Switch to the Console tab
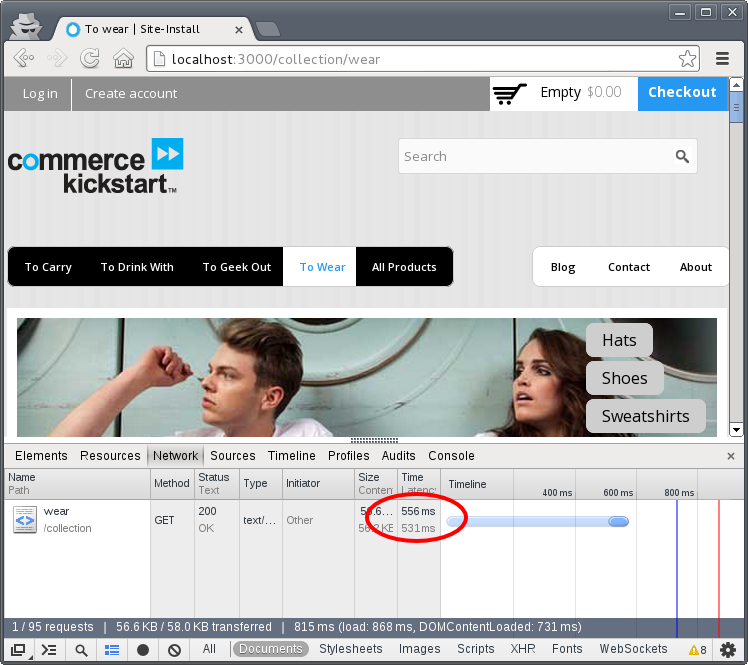The width and height of the screenshot is (748, 665). point(451,456)
